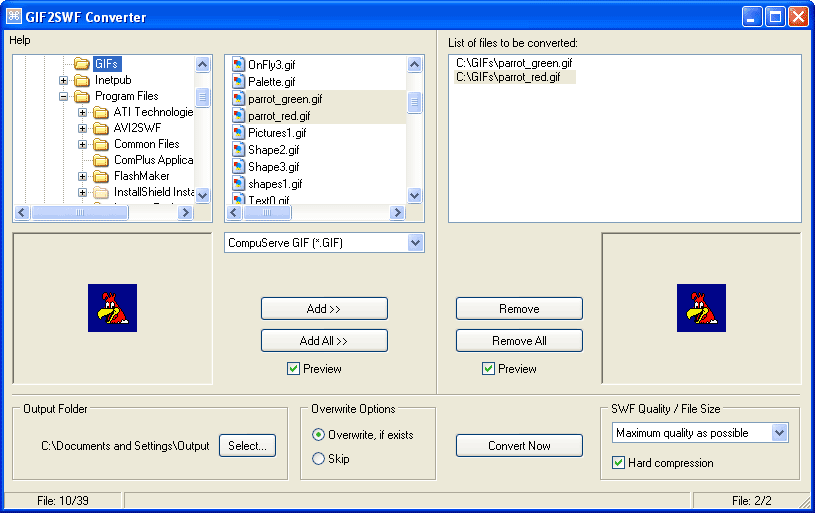Click the ATI Technologies folder icon
The height and width of the screenshot is (513, 815).
pos(101,112)
